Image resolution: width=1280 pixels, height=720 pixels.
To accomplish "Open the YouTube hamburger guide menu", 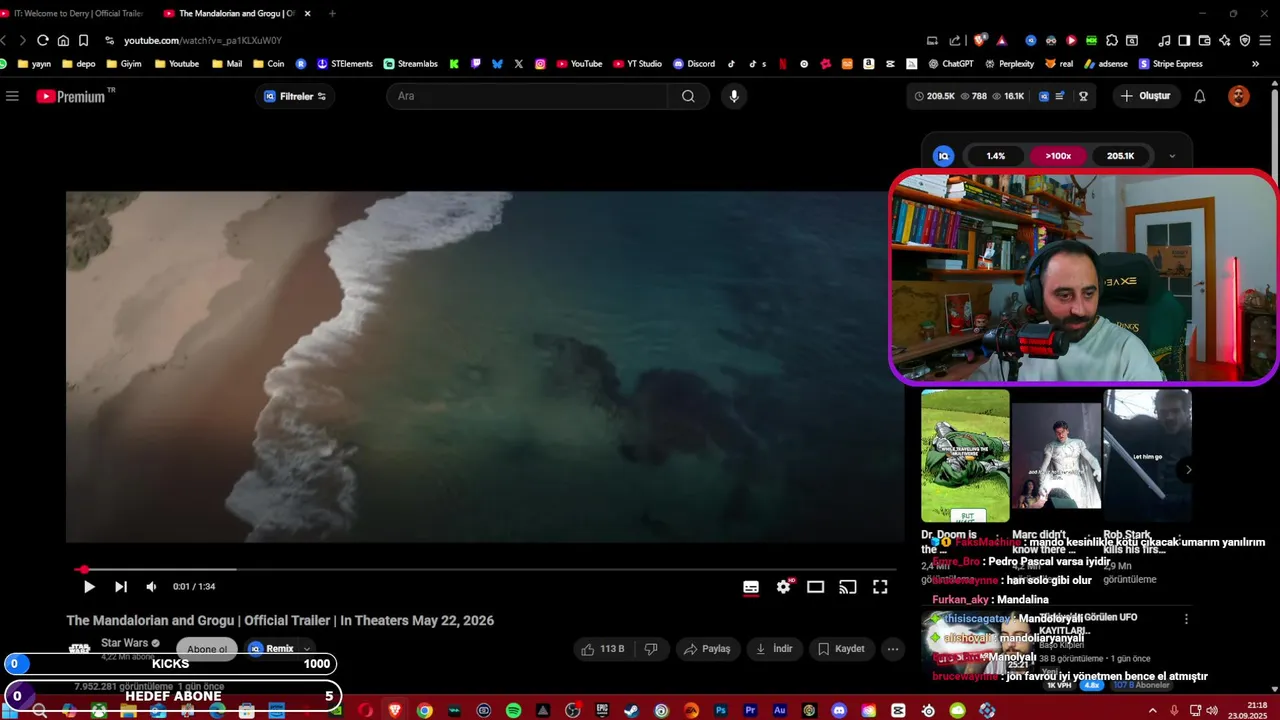I will coord(12,96).
